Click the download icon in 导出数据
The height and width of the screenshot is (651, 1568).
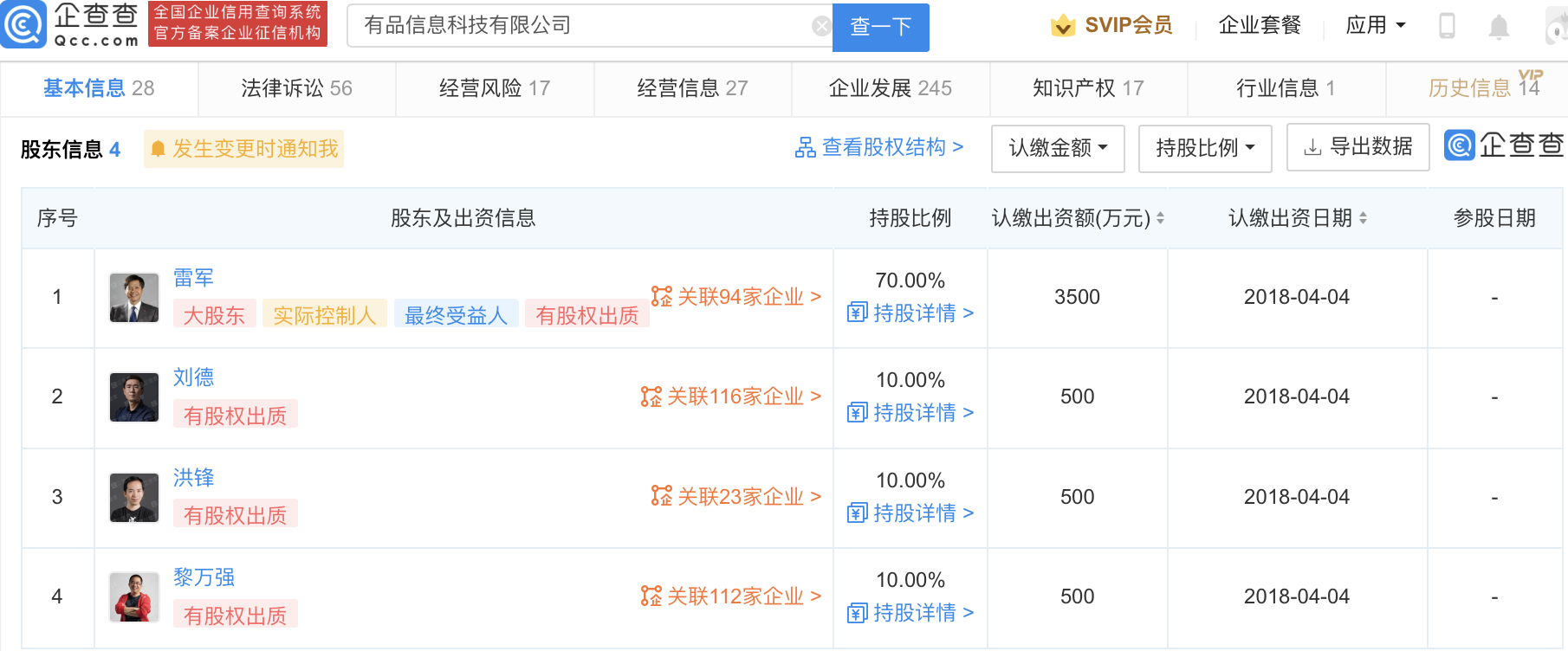coord(1312,148)
